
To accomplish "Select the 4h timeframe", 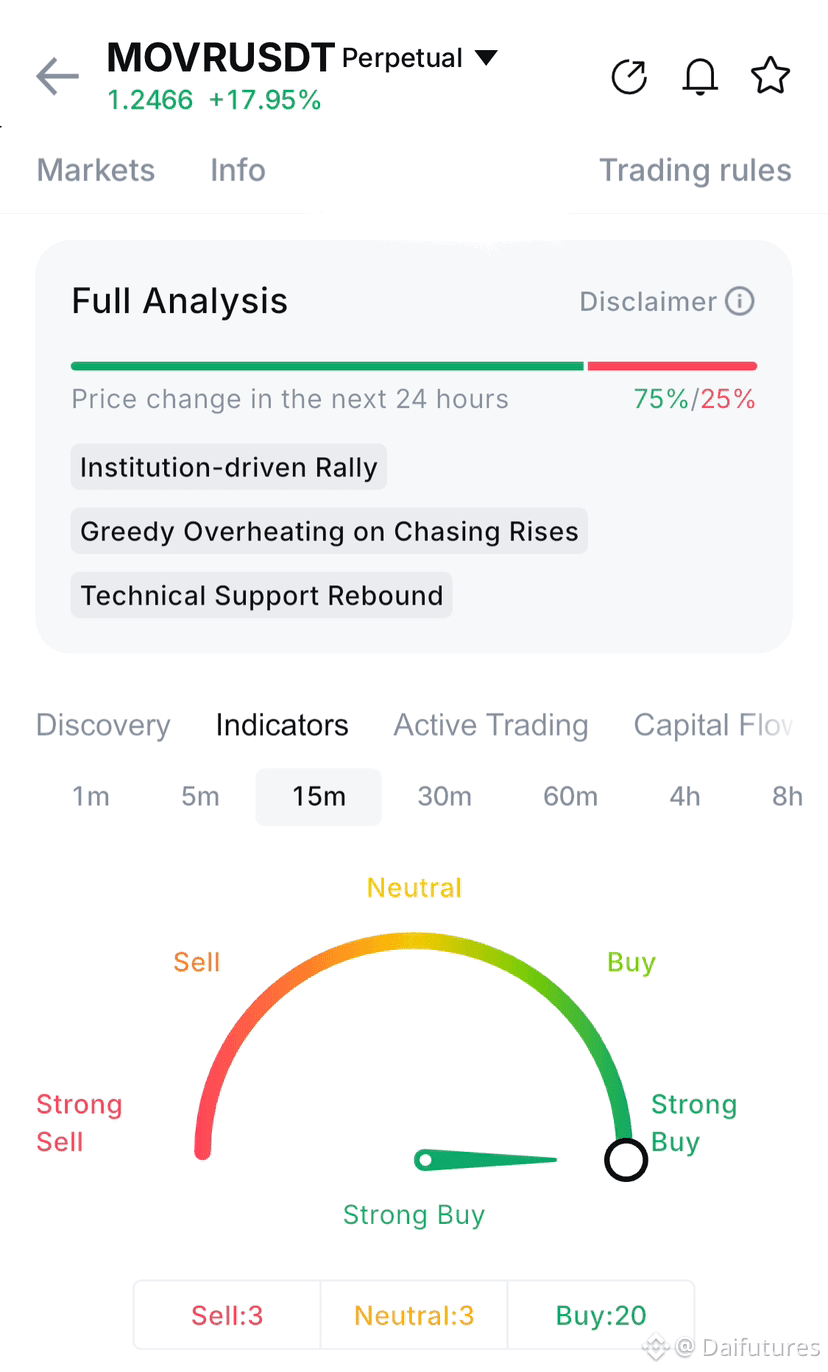I will (685, 797).
